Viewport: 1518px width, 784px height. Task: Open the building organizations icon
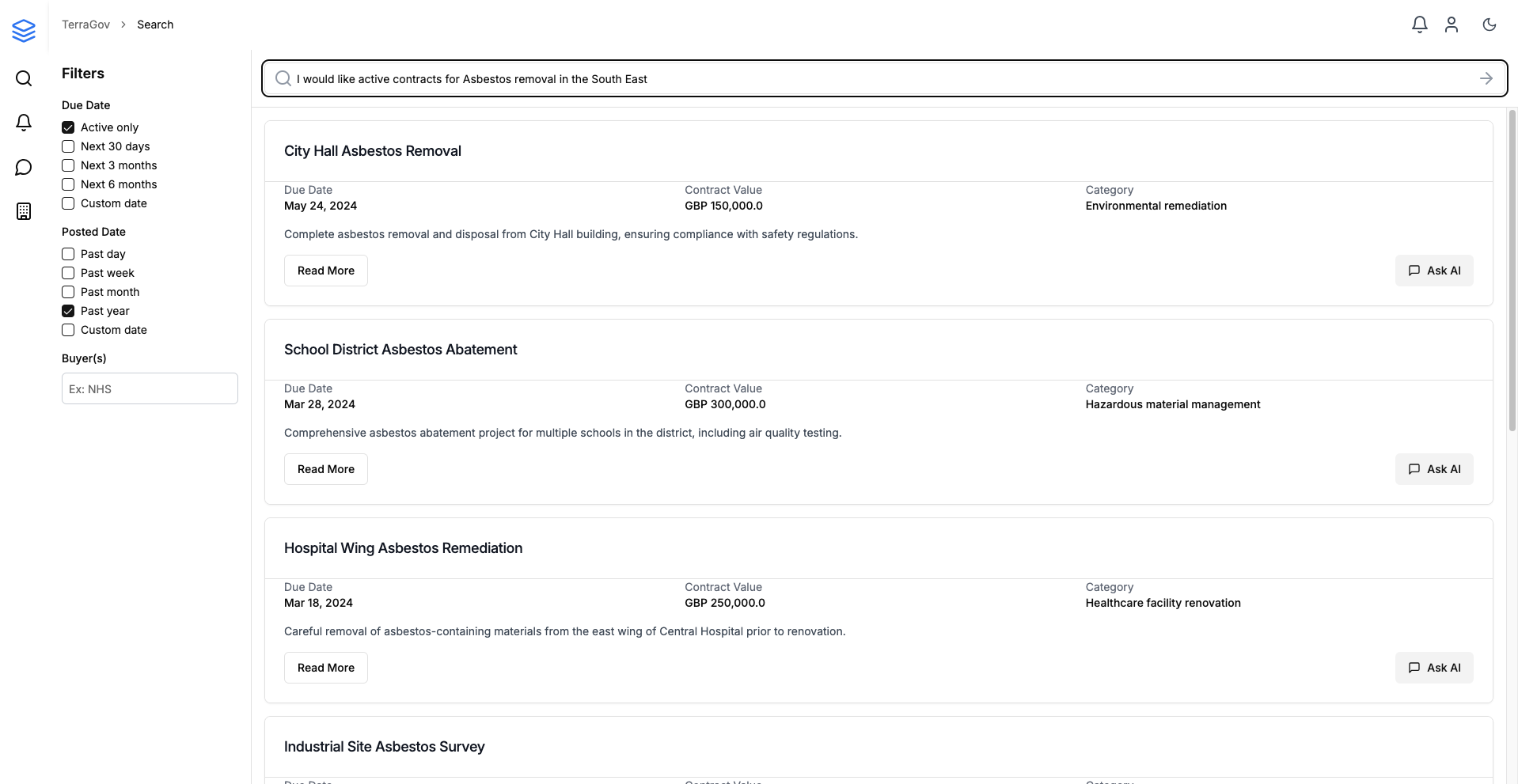coord(24,211)
